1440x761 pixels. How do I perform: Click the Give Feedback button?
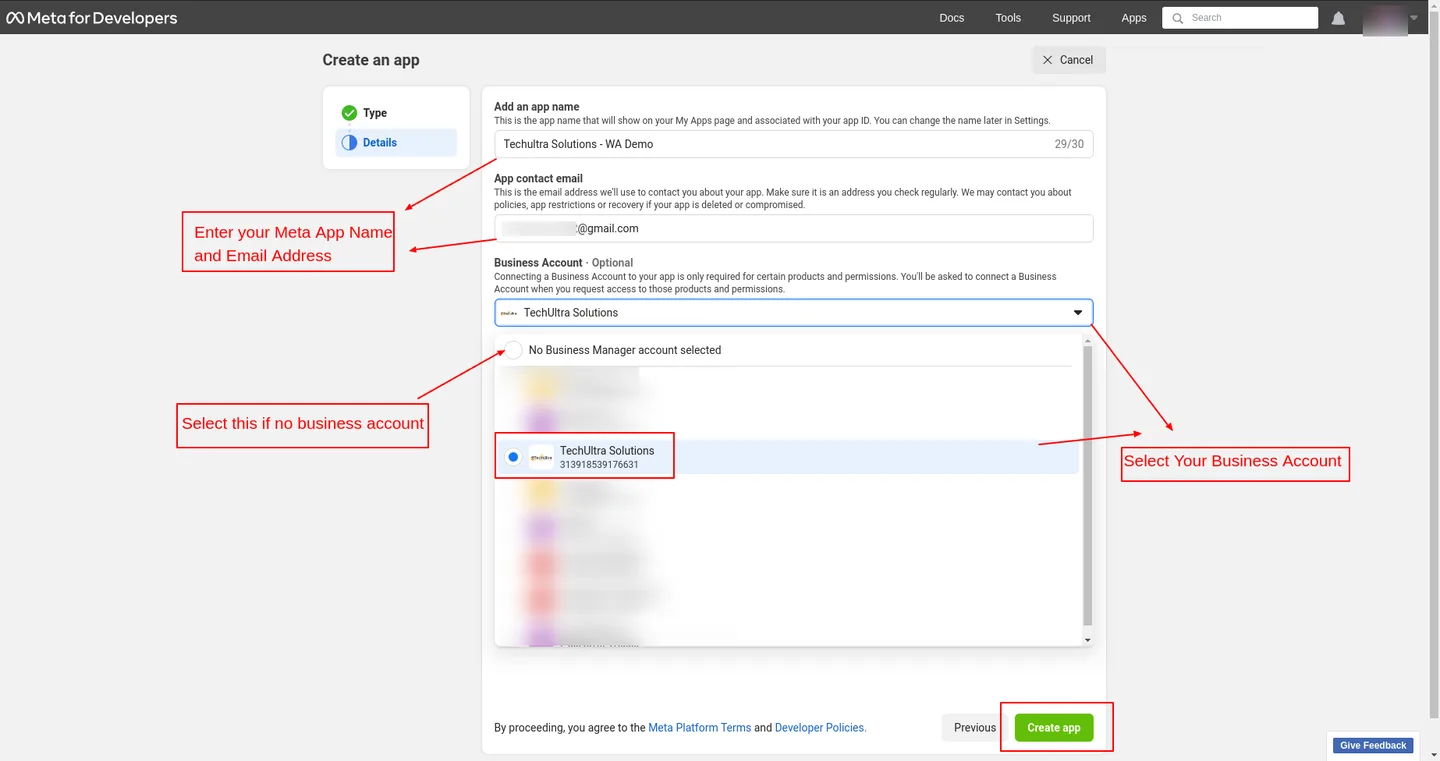[x=1373, y=745]
